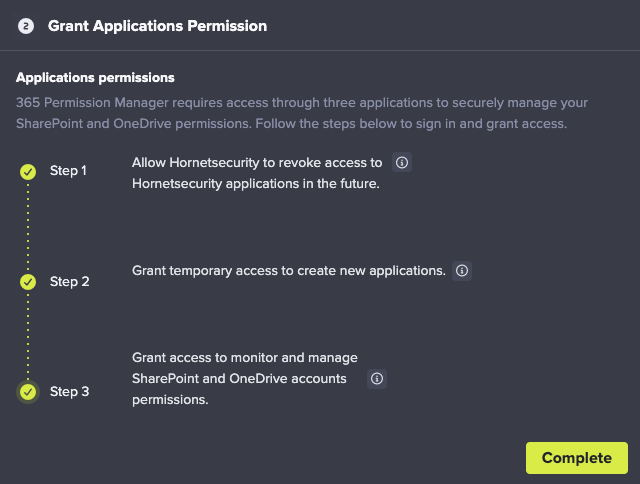
Task: Open info icon beside Step 2 description
Action: (462, 271)
